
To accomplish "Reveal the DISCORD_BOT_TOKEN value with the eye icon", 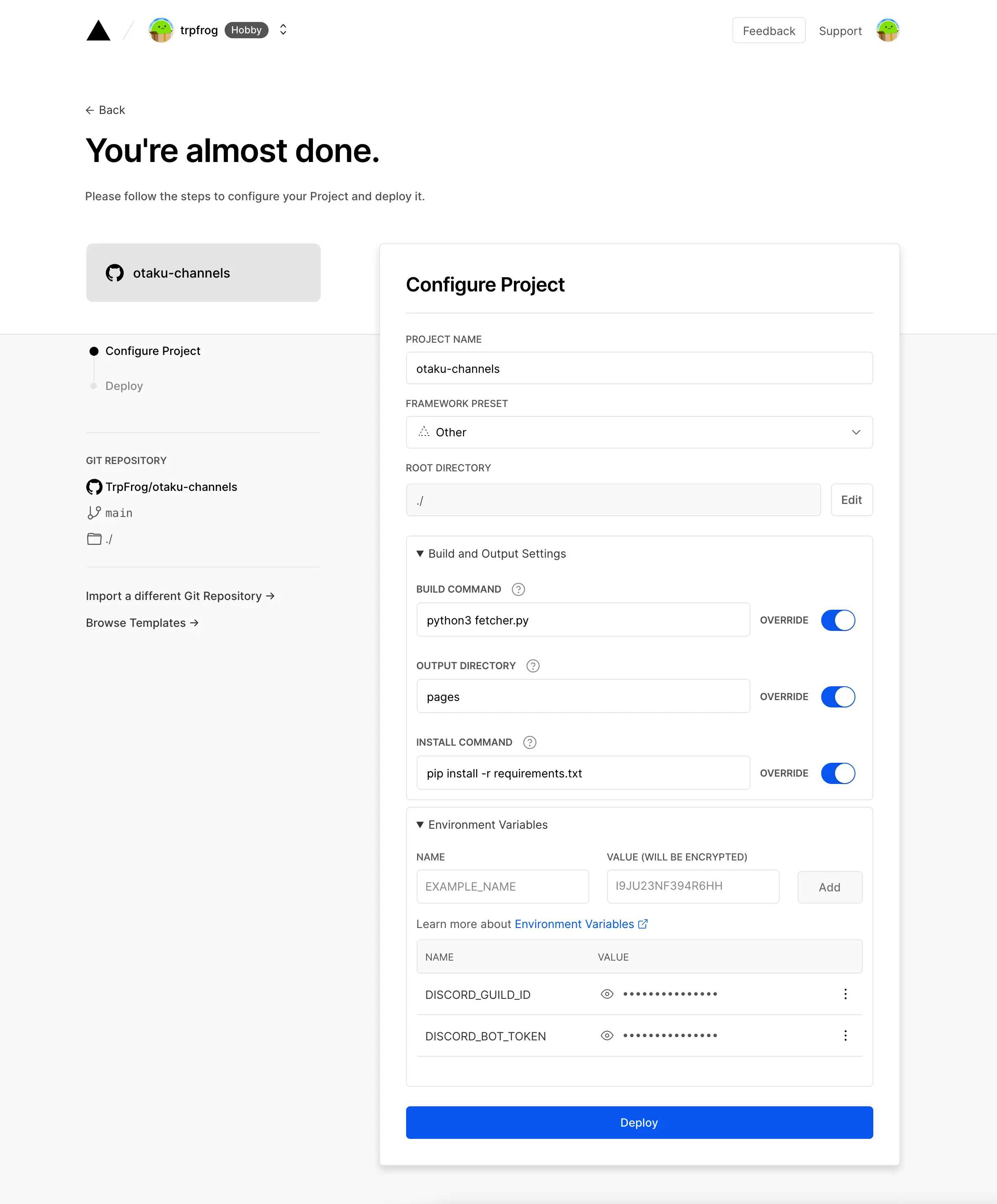I will [607, 1035].
